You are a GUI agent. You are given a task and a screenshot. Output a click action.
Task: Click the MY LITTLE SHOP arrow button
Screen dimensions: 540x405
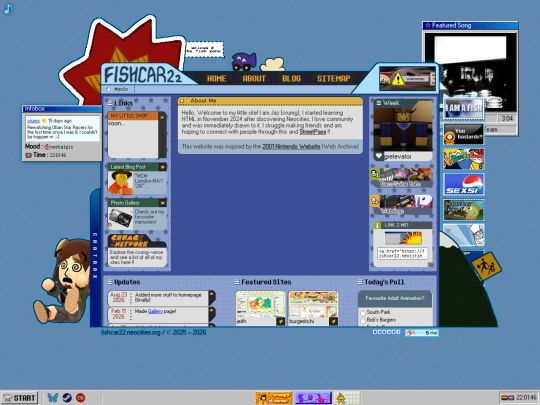[162, 117]
